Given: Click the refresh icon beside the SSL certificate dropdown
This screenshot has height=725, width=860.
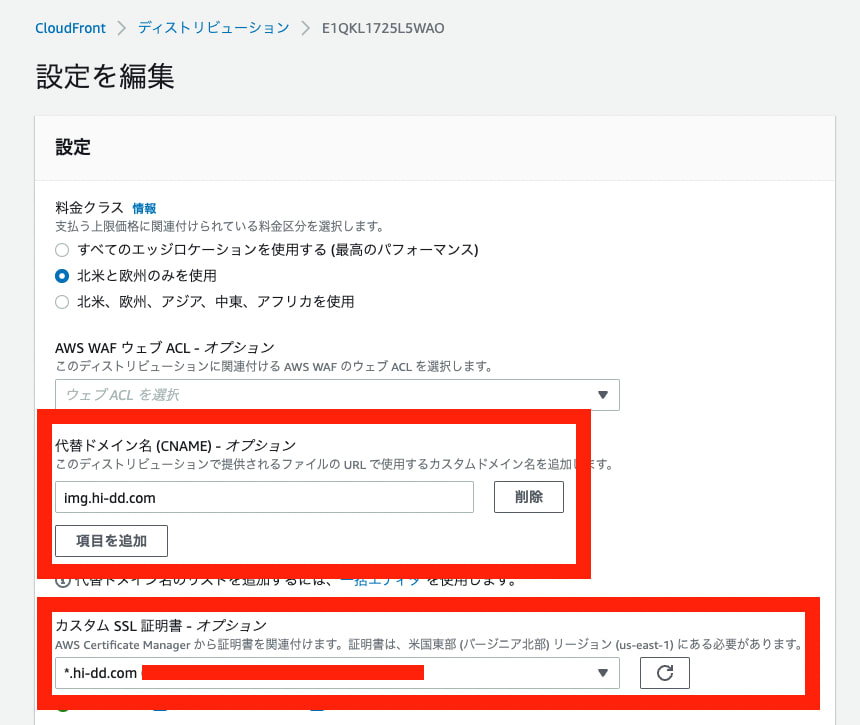Looking at the screenshot, I should point(665,673).
